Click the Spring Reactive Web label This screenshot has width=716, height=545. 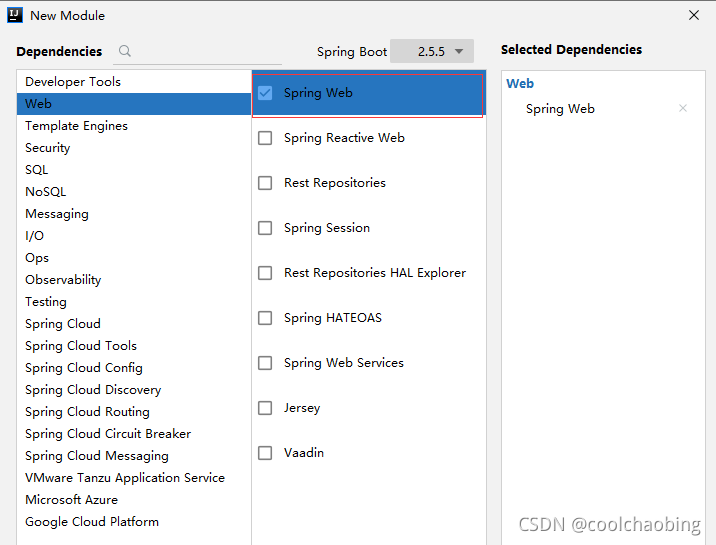tap(344, 138)
